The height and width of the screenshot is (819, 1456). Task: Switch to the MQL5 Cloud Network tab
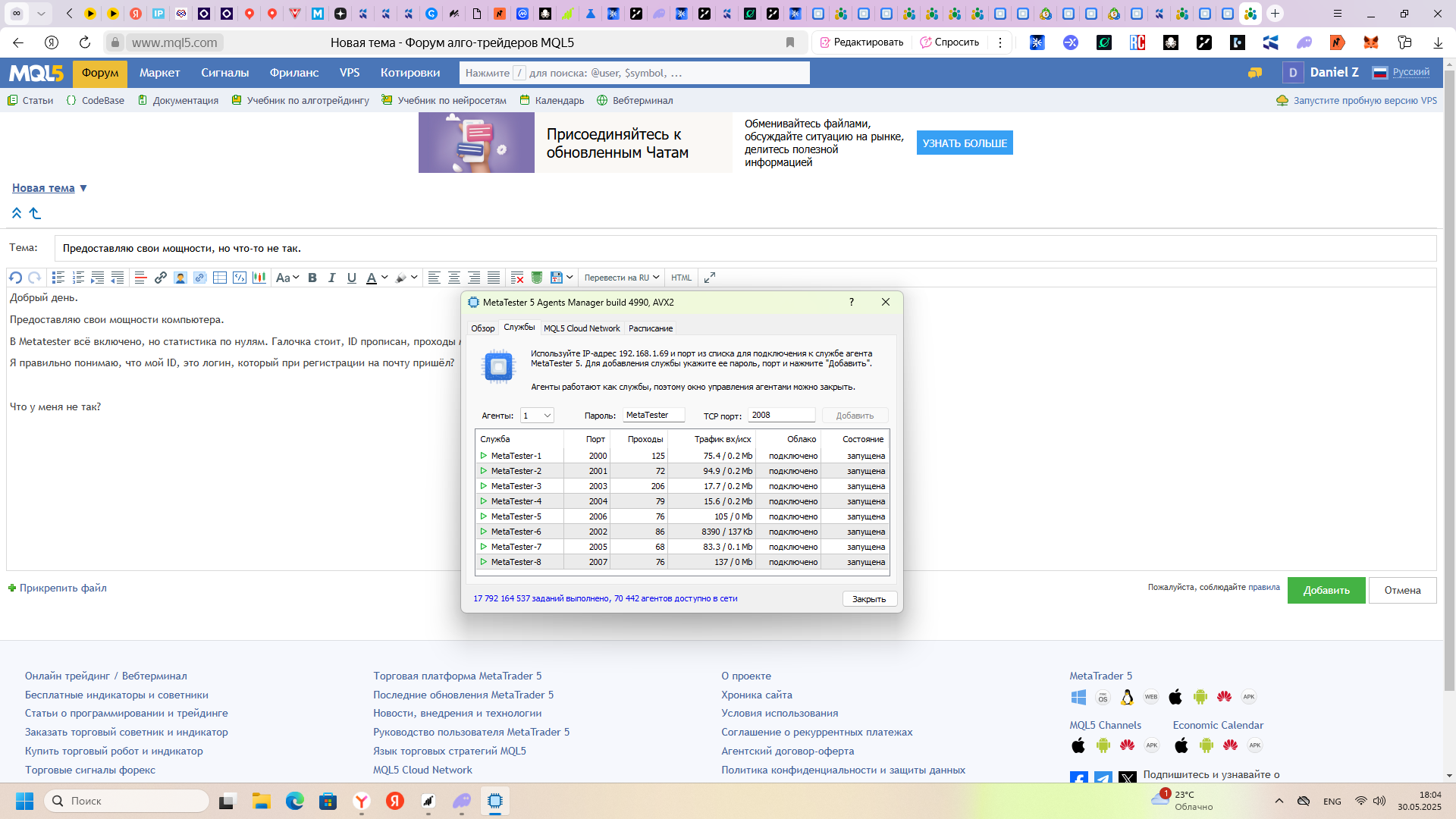[582, 328]
